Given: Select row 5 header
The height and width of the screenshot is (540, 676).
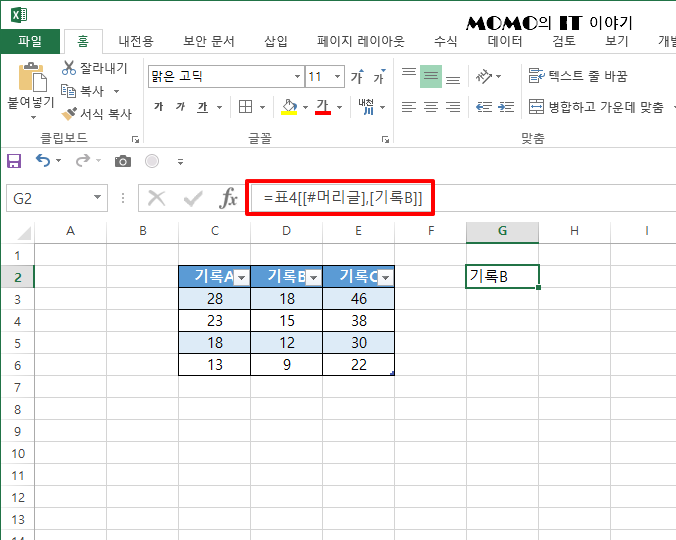Looking at the screenshot, I should (x=17, y=343).
